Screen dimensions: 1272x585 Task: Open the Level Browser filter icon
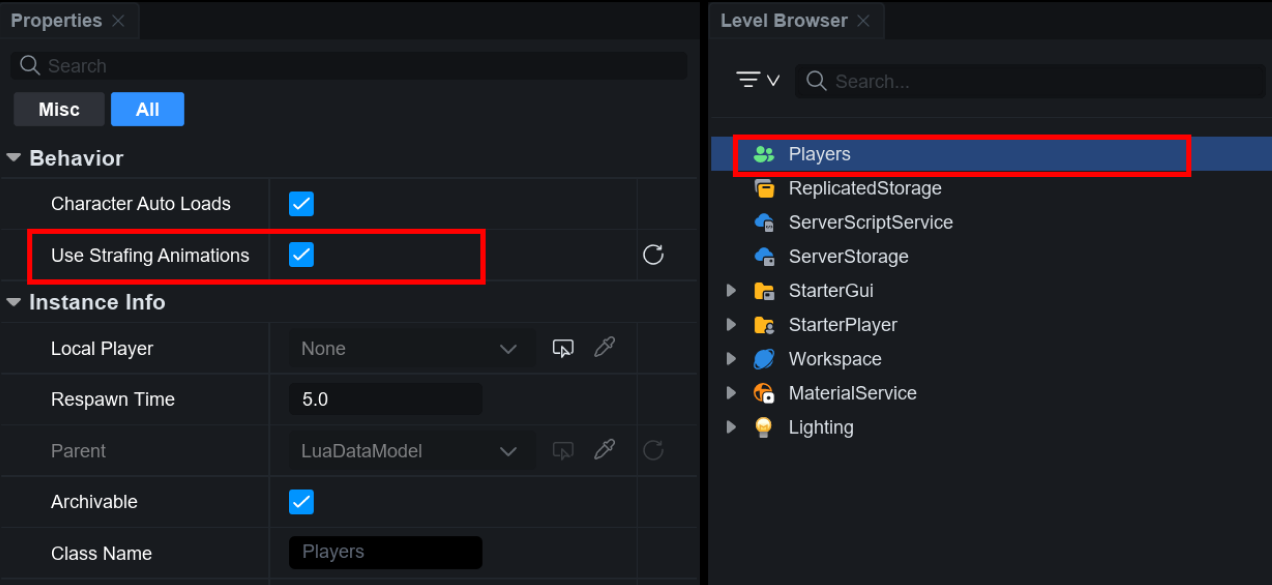coord(757,80)
